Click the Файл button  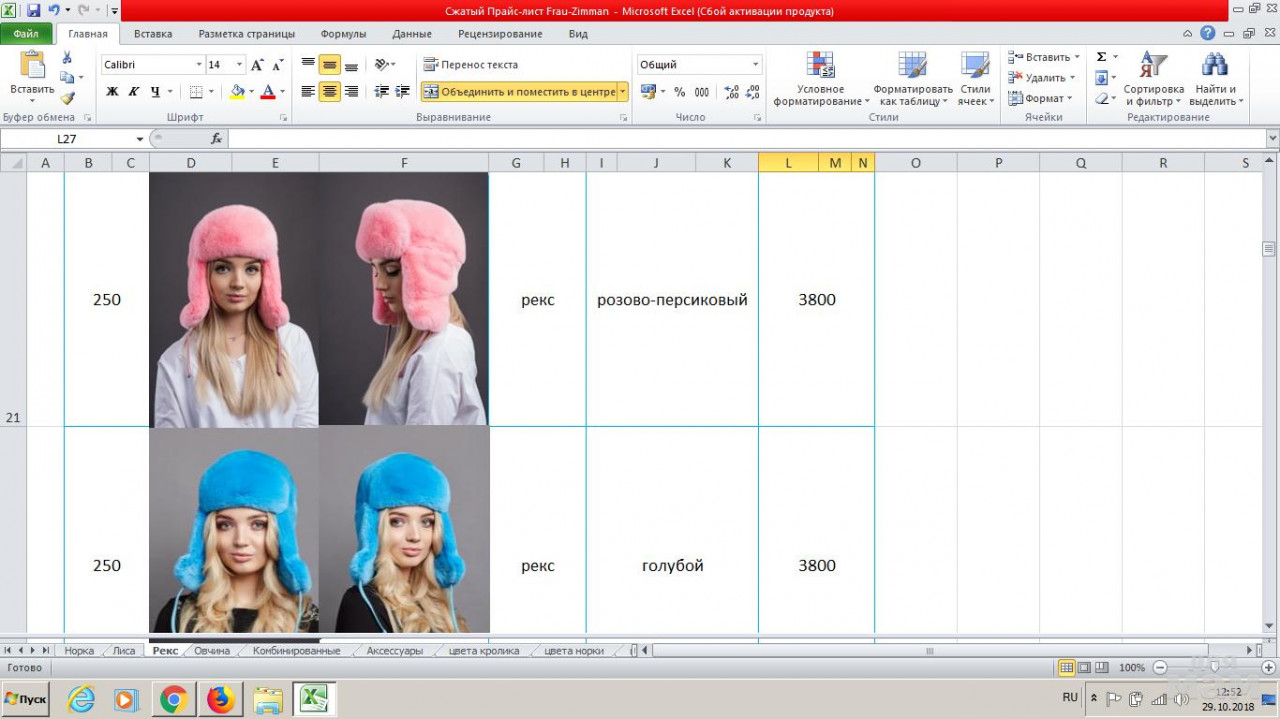[x=26, y=34]
